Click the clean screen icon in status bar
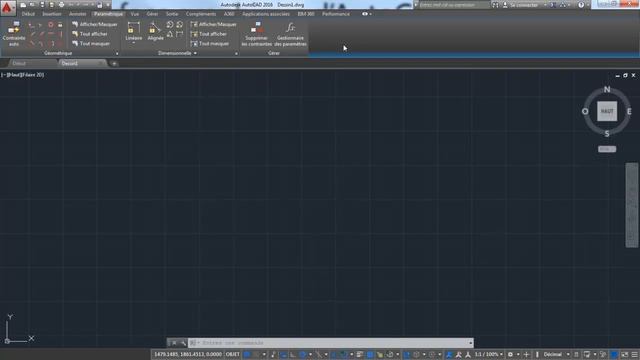Screen dimensions: 640x360 [624, 354]
